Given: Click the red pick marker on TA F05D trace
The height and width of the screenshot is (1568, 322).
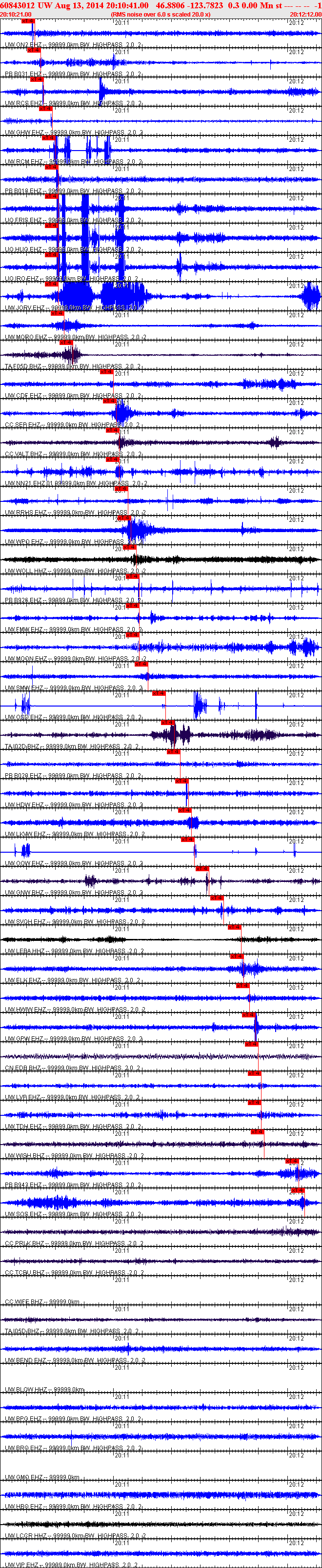Looking at the screenshot, I should click(66, 343).
